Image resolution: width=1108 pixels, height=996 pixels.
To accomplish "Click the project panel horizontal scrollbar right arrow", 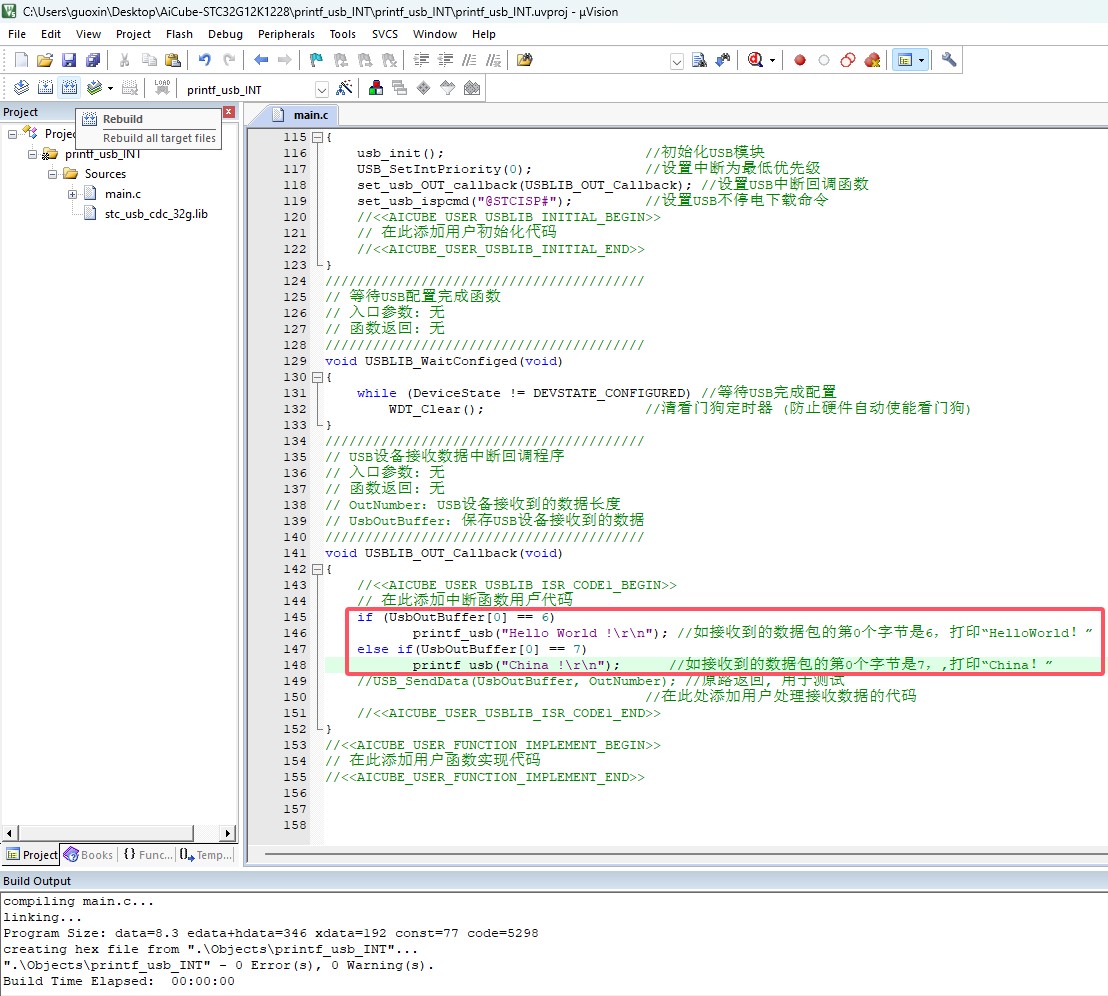I will [227, 834].
